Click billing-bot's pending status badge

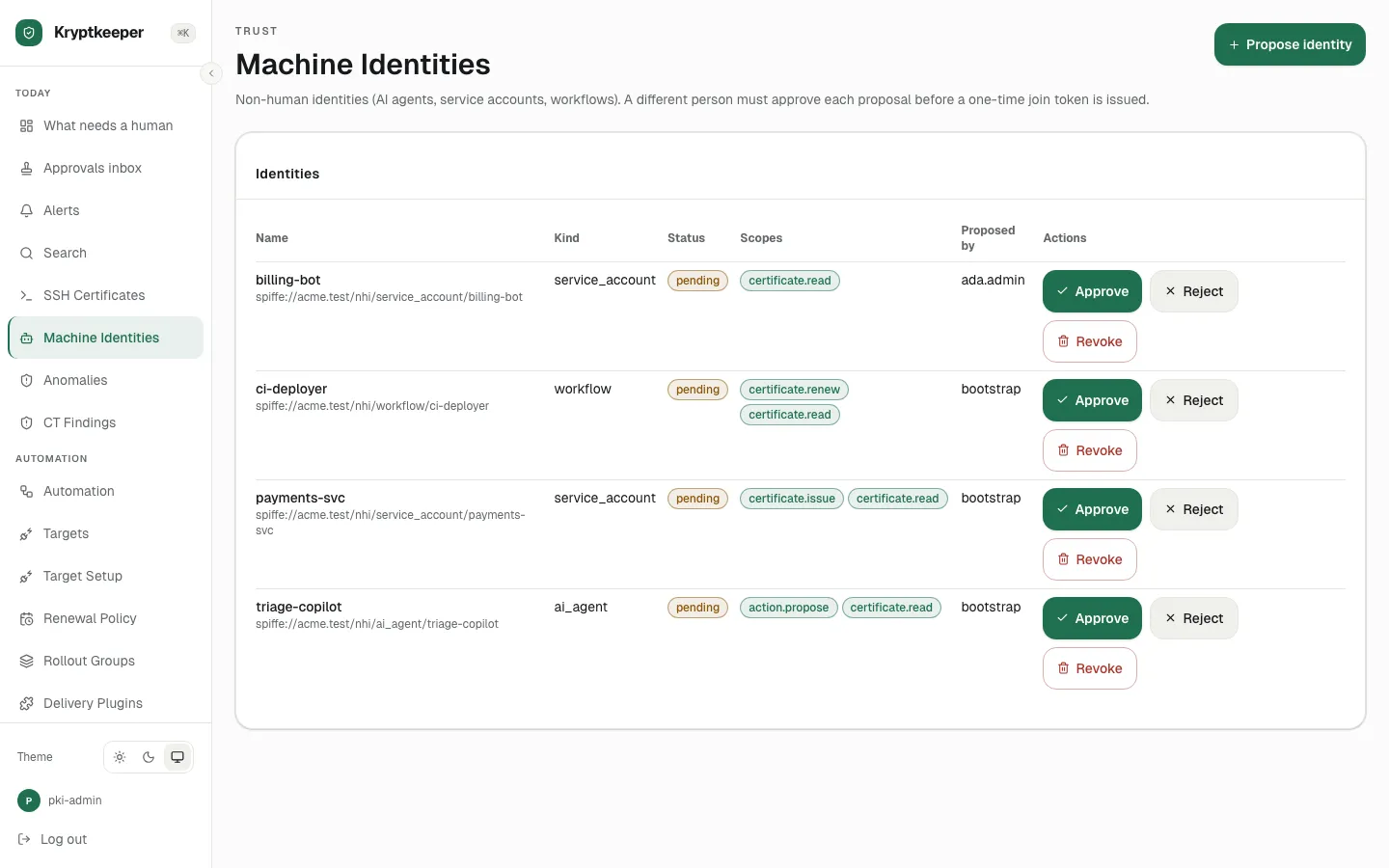(x=697, y=281)
